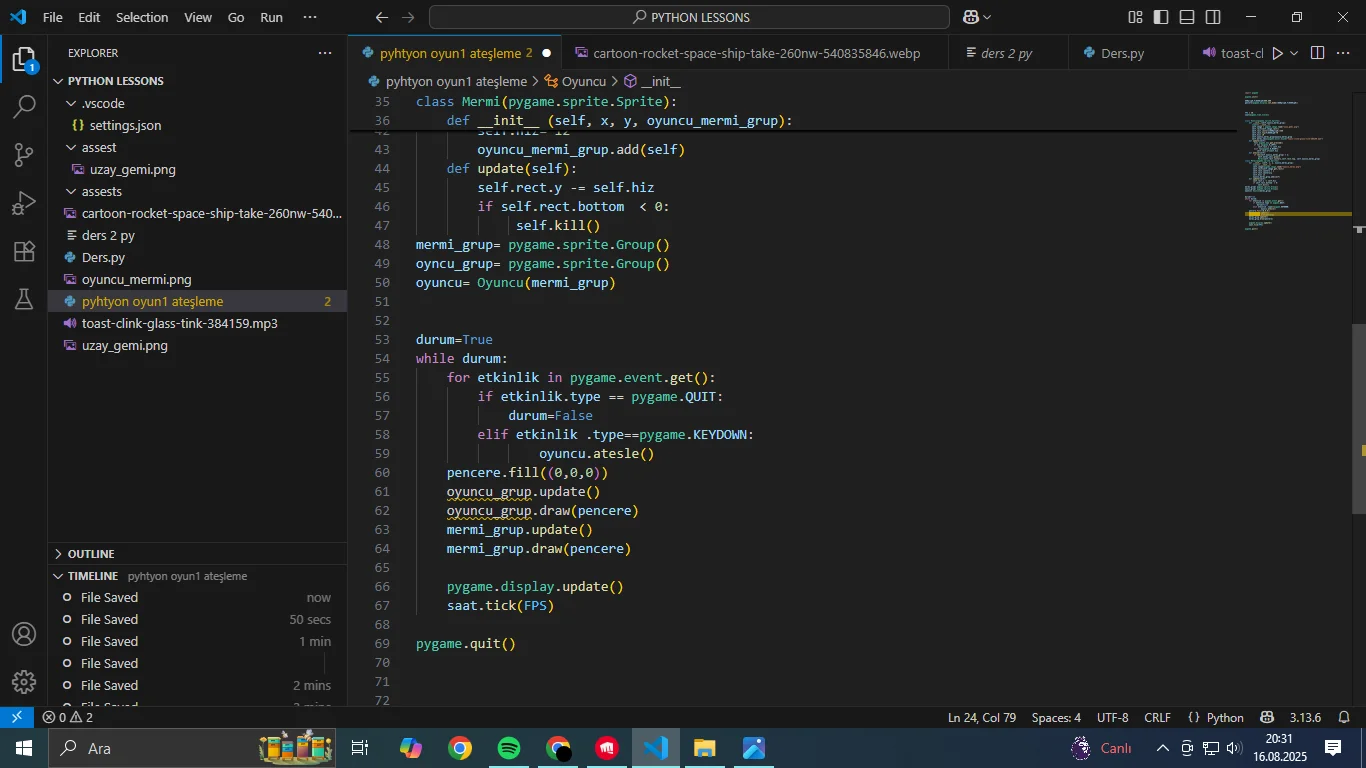Open the Source Control view
Screen dimensions: 1366x768
(24, 153)
